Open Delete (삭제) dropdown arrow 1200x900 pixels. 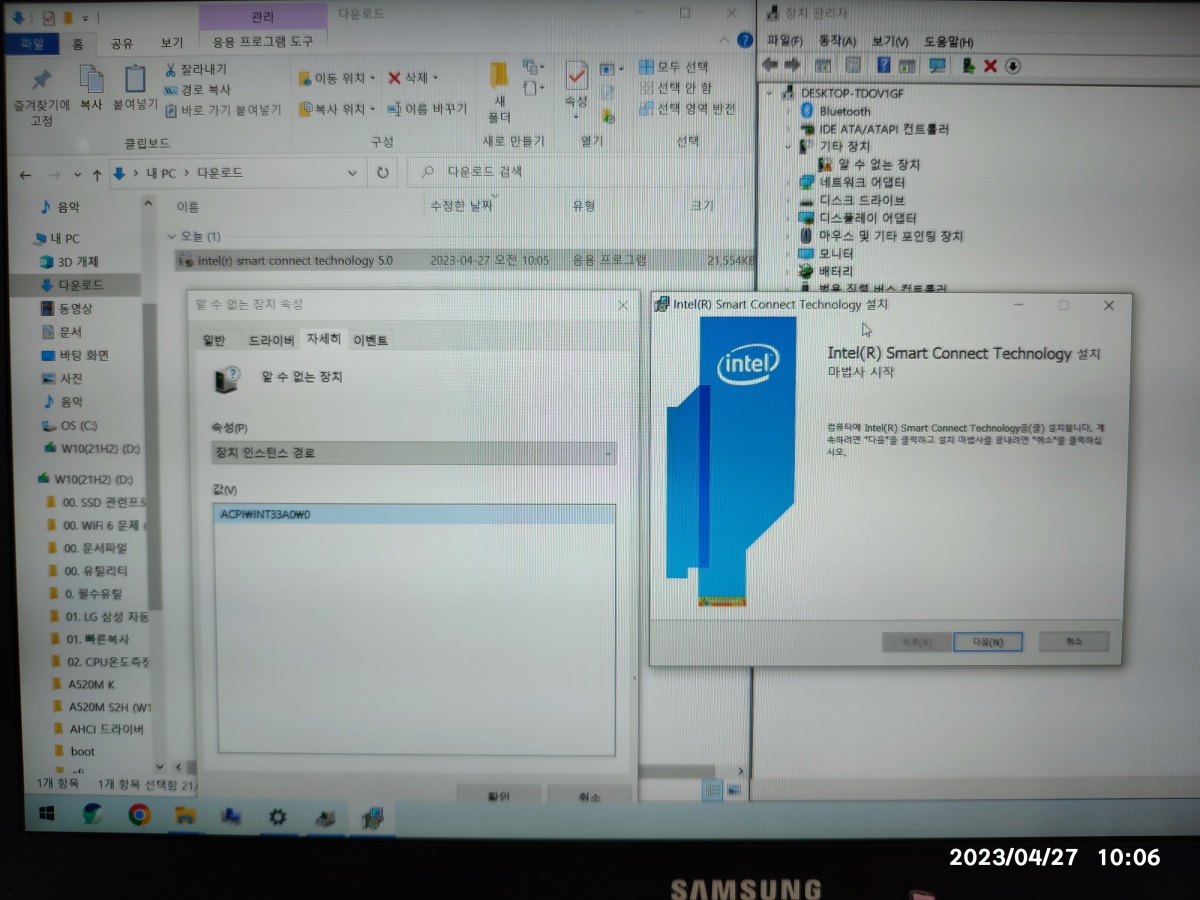click(436, 78)
